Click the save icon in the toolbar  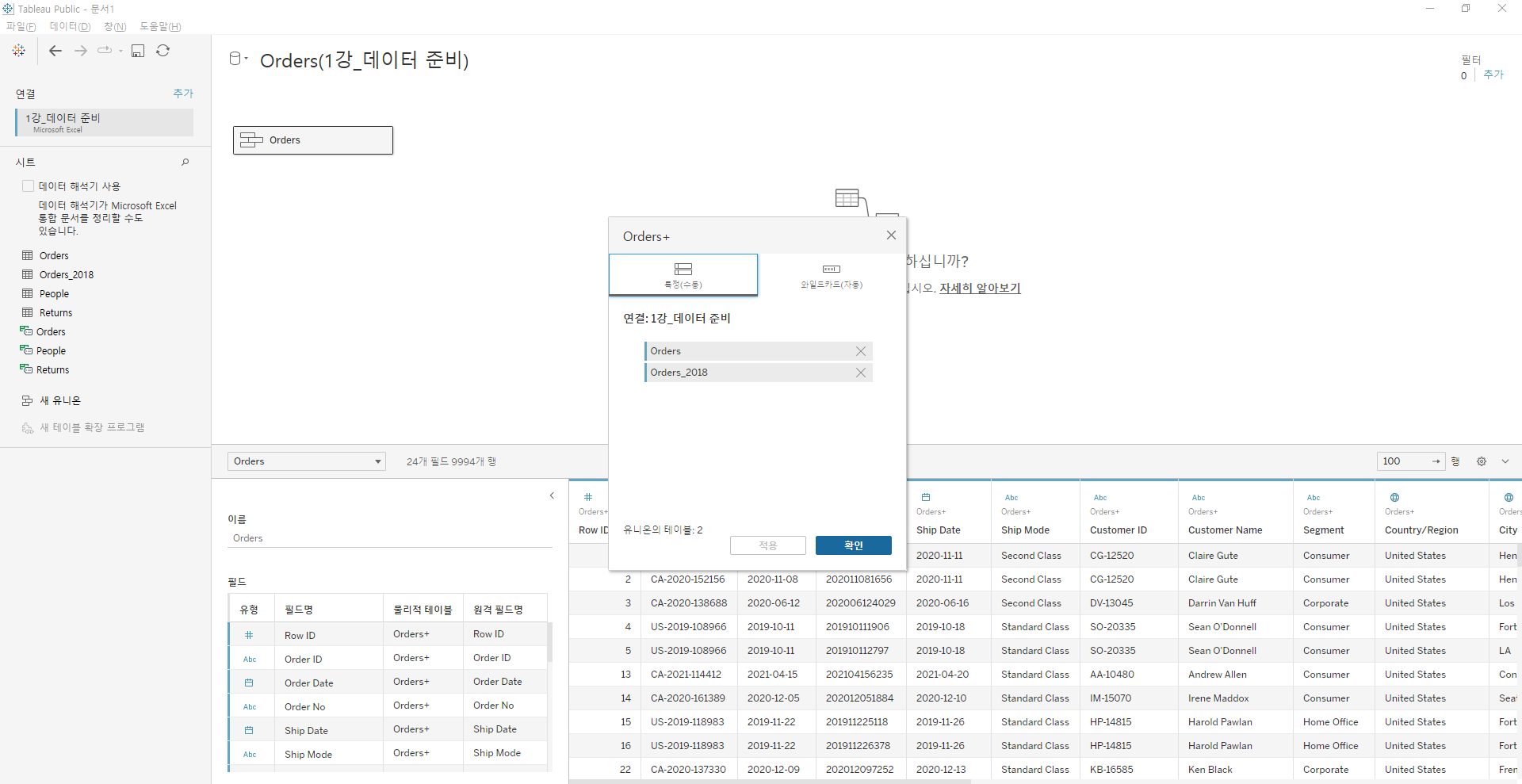click(x=138, y=51)
